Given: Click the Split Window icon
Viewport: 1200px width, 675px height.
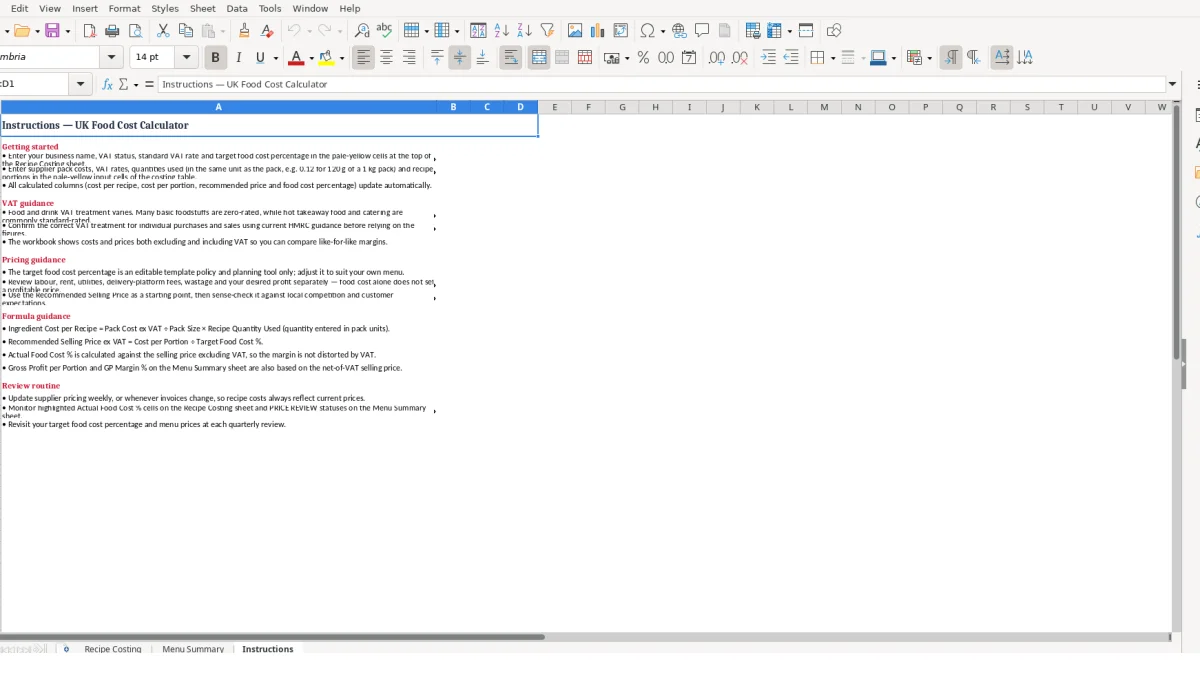Looking at the screenshot, I should [x=806, y=31].
